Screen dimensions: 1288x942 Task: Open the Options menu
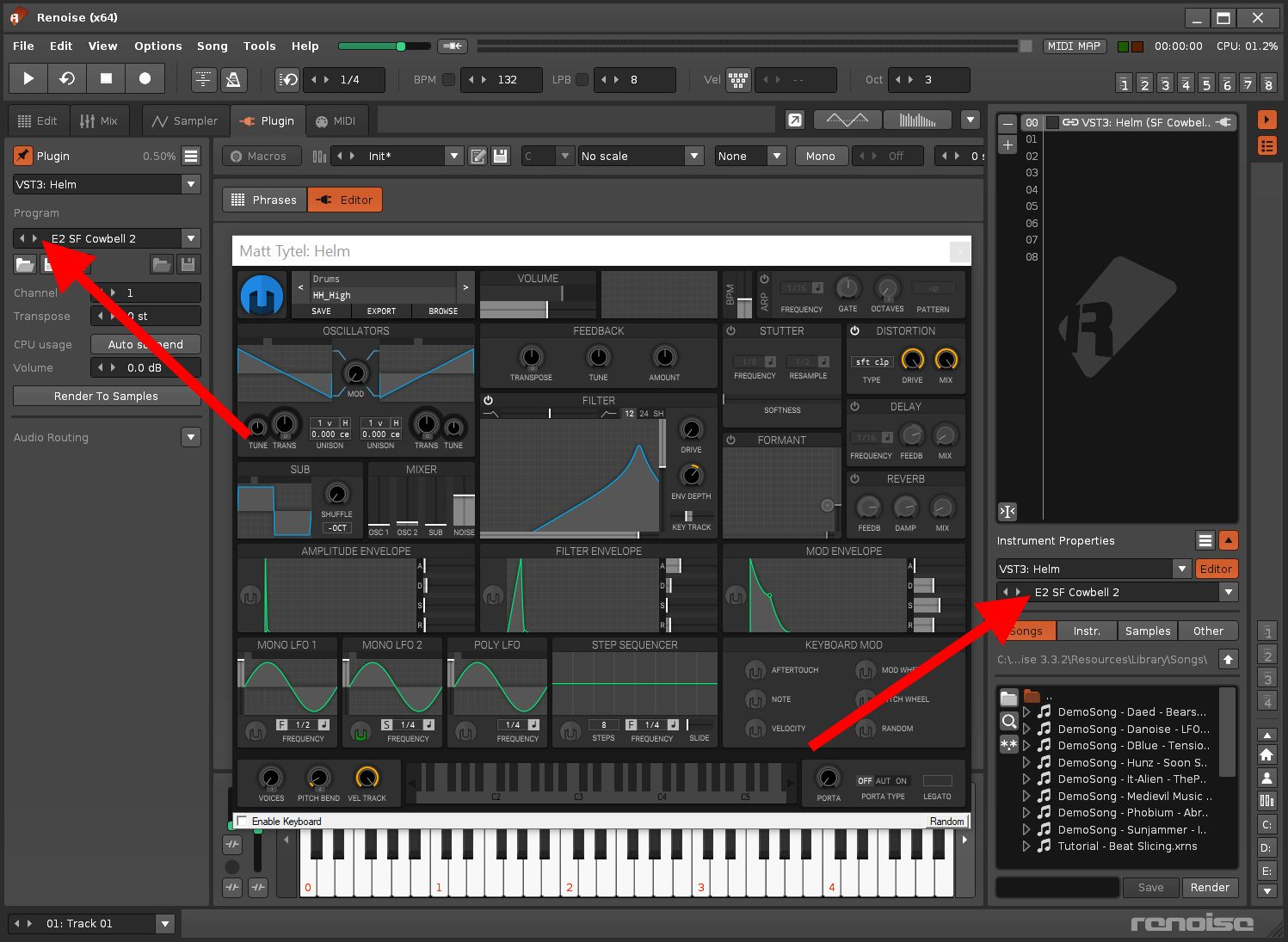(158, 46)
